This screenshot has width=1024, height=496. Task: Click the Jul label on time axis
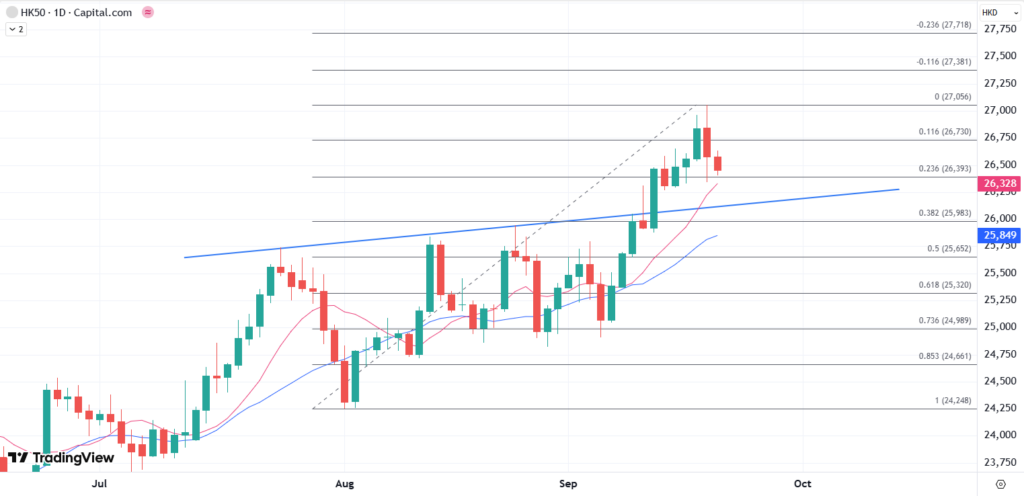click(x=99, y=483)
